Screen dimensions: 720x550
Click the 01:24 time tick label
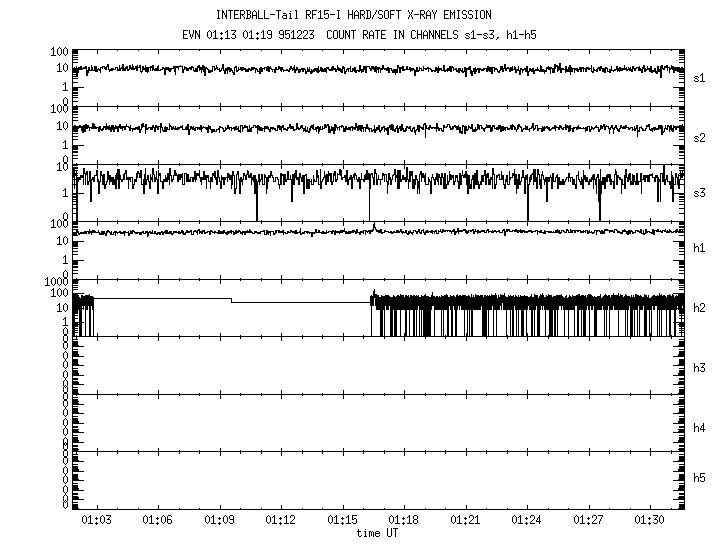coord(527,521)
